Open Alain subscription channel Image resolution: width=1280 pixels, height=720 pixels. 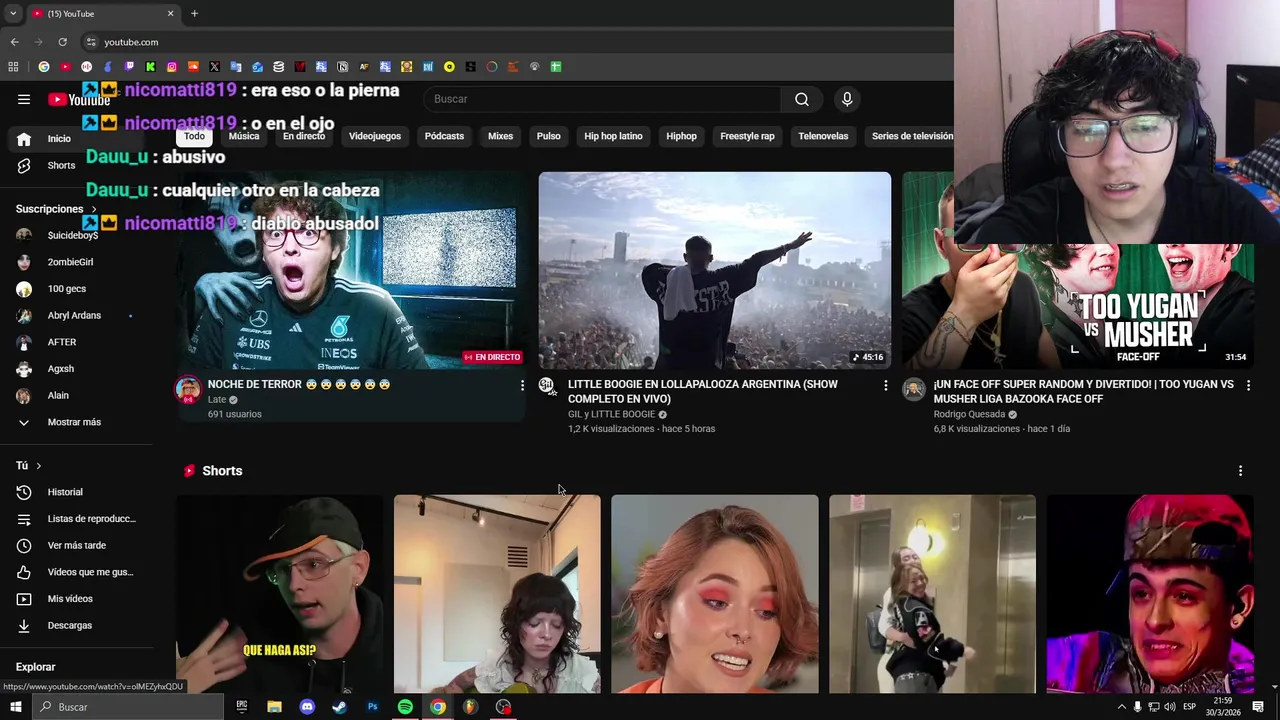75,395
